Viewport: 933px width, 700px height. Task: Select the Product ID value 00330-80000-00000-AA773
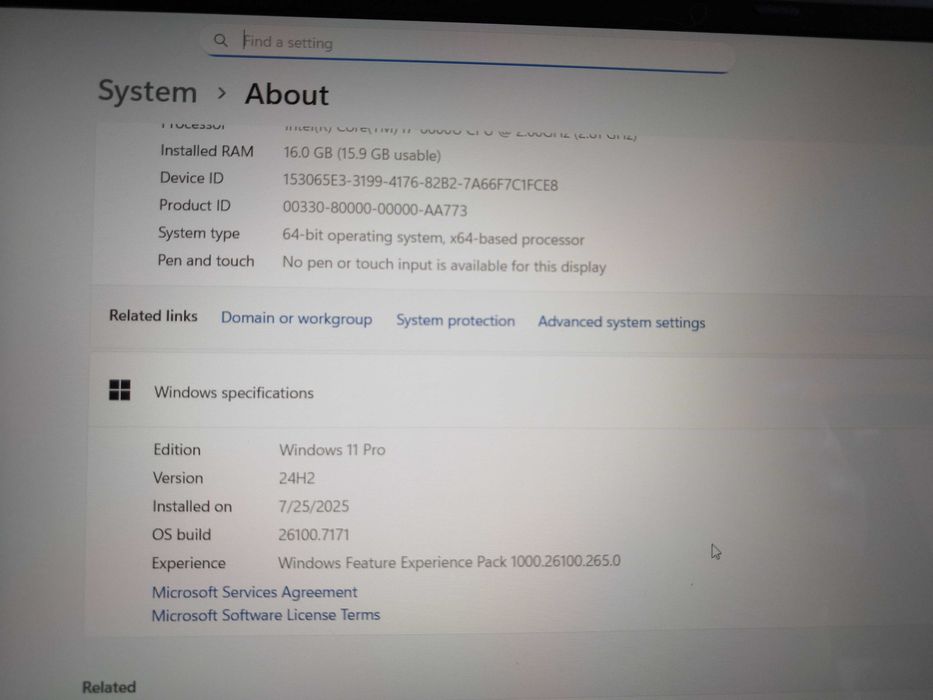[x=375, y=208]
